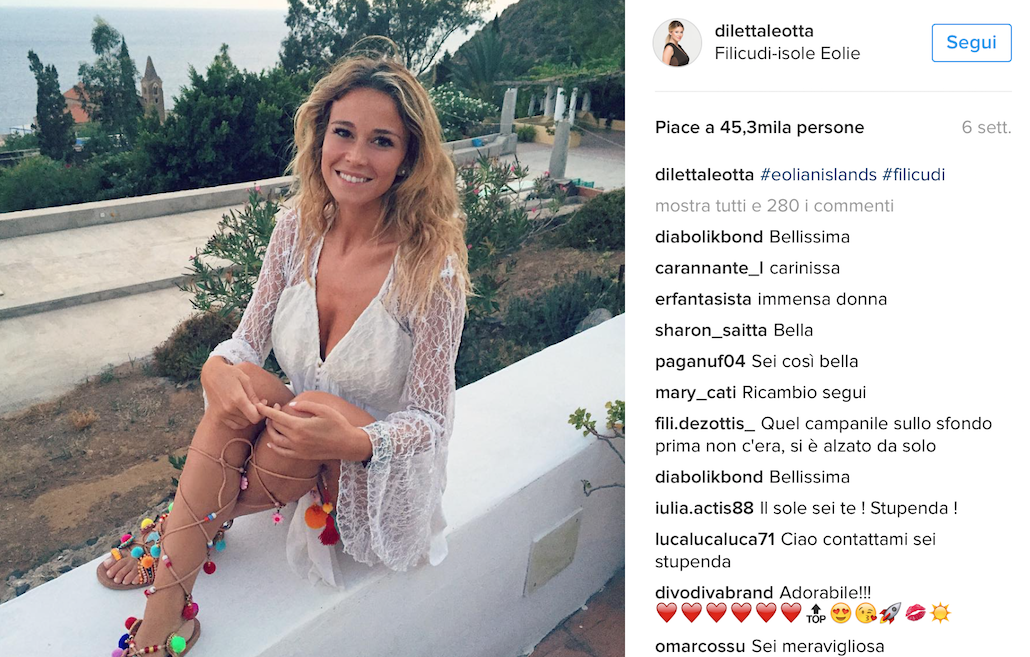Screen dimensions: 1030x657
Task: Open erfantasista commenter profile
Action: (703, 299)
